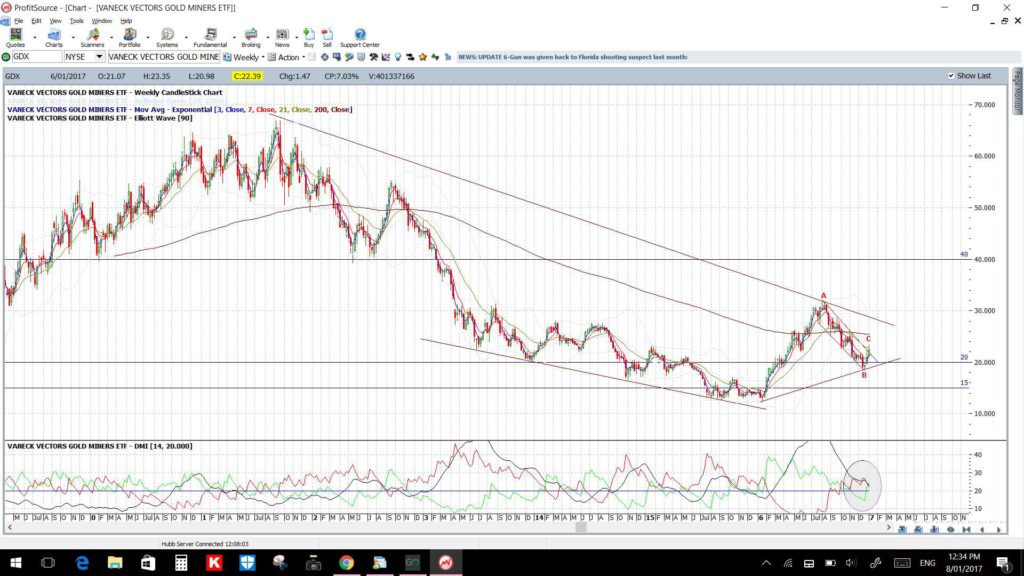The image size is (1024, 576).
Task: Open Microsoft Edge from the taskbar
Action: point(82,562)
